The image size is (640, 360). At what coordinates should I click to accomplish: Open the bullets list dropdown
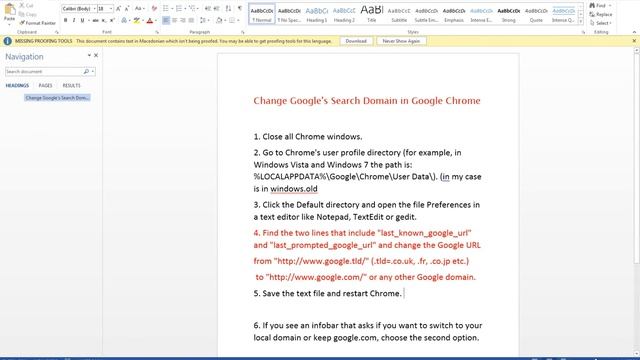click(171, 9)
